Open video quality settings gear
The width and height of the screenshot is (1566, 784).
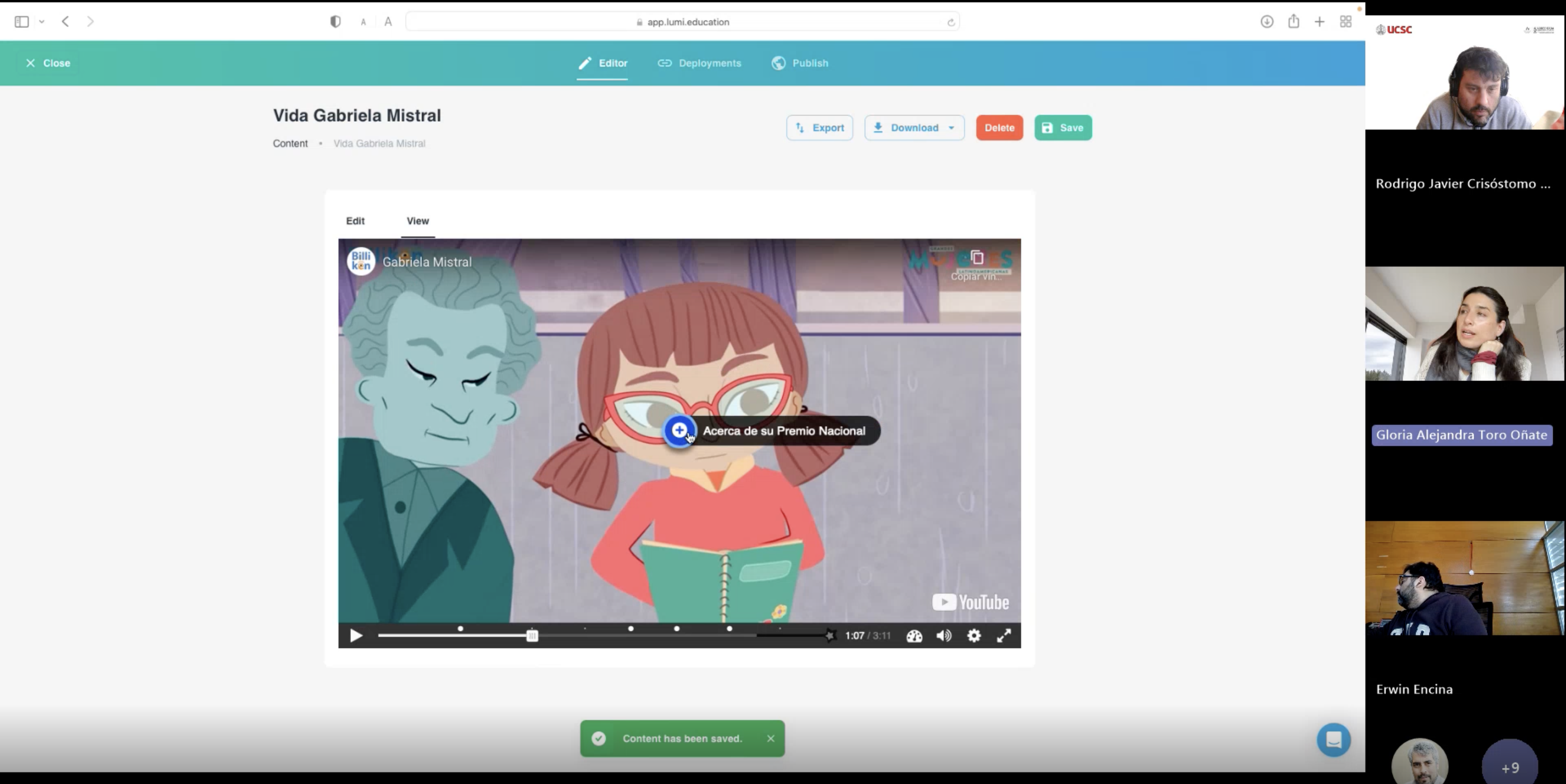coord(974,636)
